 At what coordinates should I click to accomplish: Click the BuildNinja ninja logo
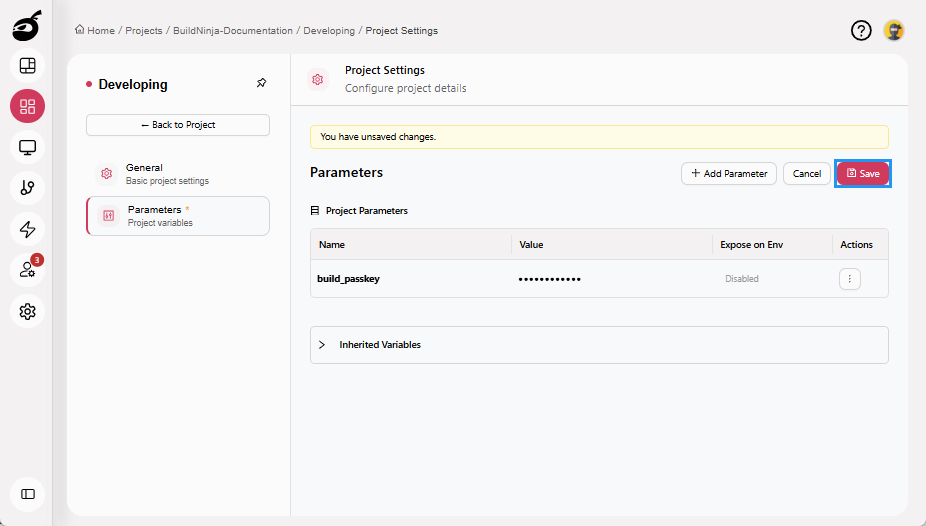(x=27, y=25)
